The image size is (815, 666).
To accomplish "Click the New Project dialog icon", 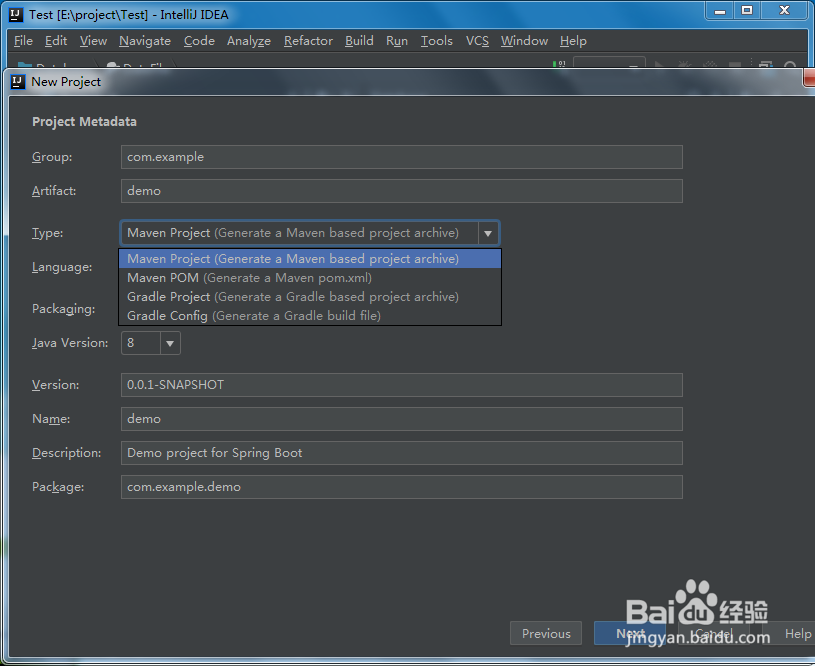I will click(x=18, y=82).
